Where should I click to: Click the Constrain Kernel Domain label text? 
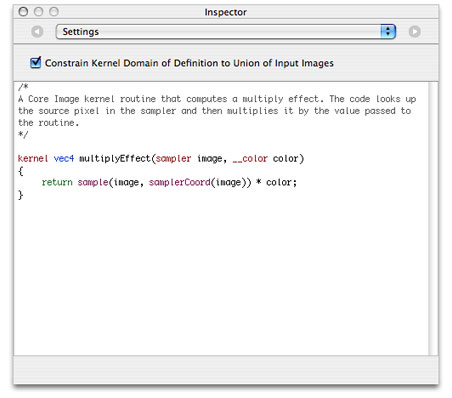tap(189, 63)
